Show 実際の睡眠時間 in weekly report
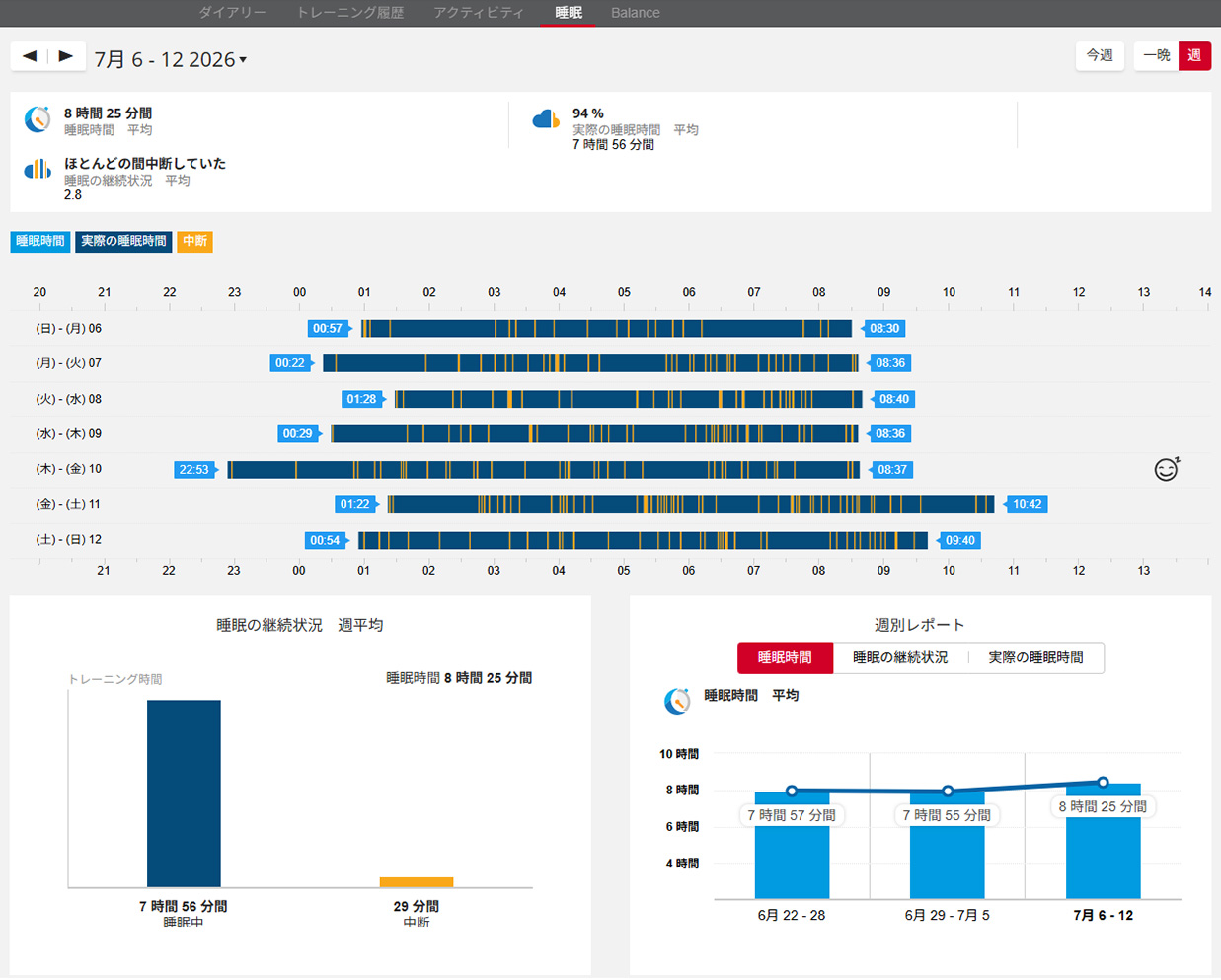The image size is (1221, 980). click(1035, 657)
